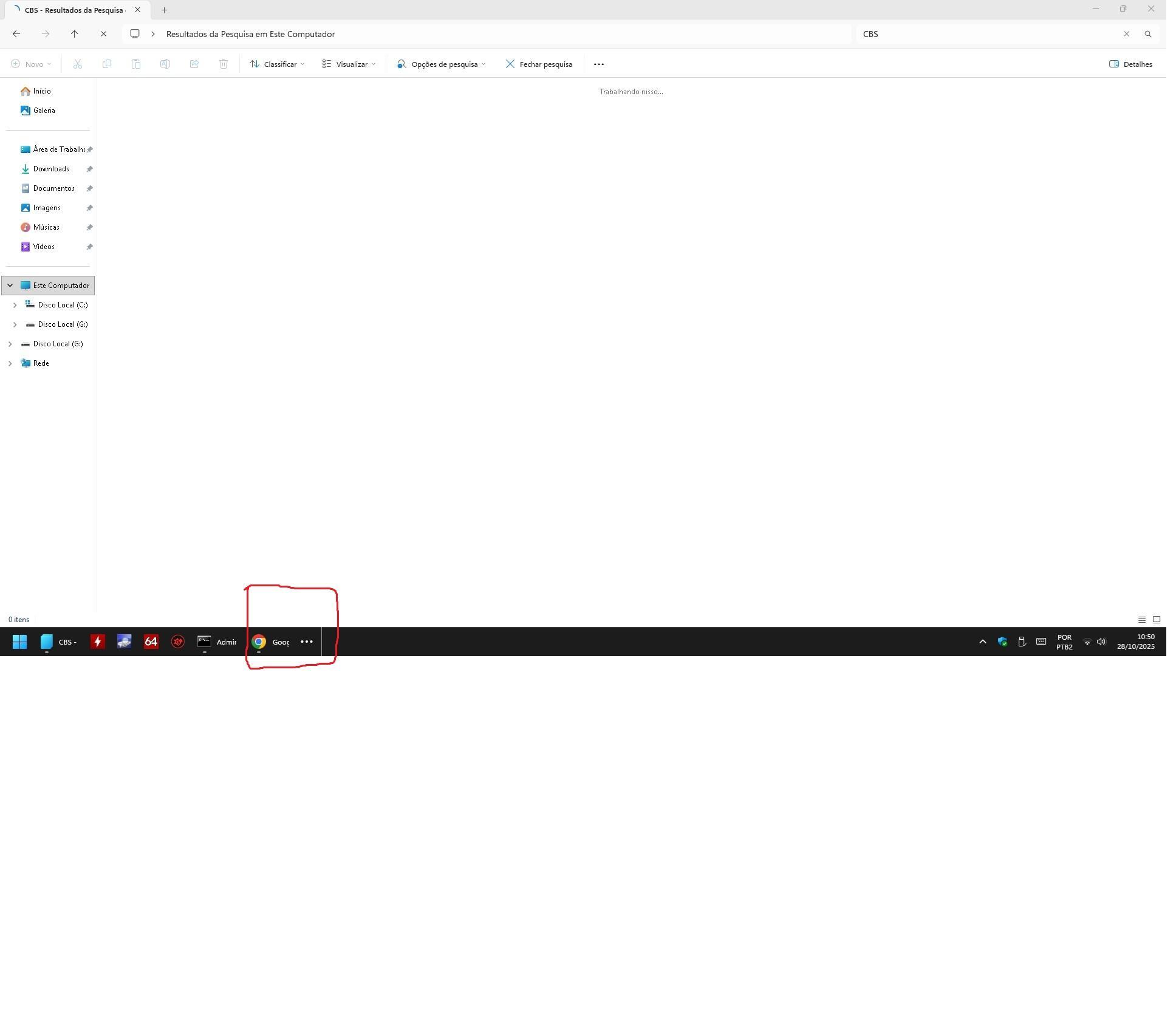This screenshot has width=1176, height=1014.
Task: Open Opções de pesquisa dropdown
Action: click(x=441, y=64)
